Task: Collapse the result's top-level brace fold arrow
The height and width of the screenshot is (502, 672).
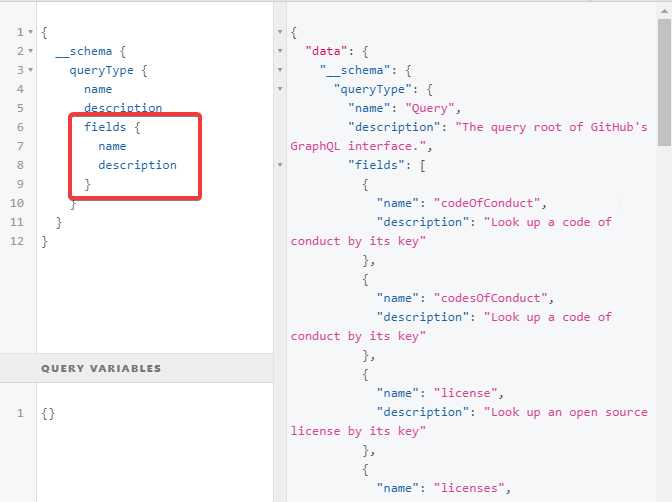Action: point(280,32)
